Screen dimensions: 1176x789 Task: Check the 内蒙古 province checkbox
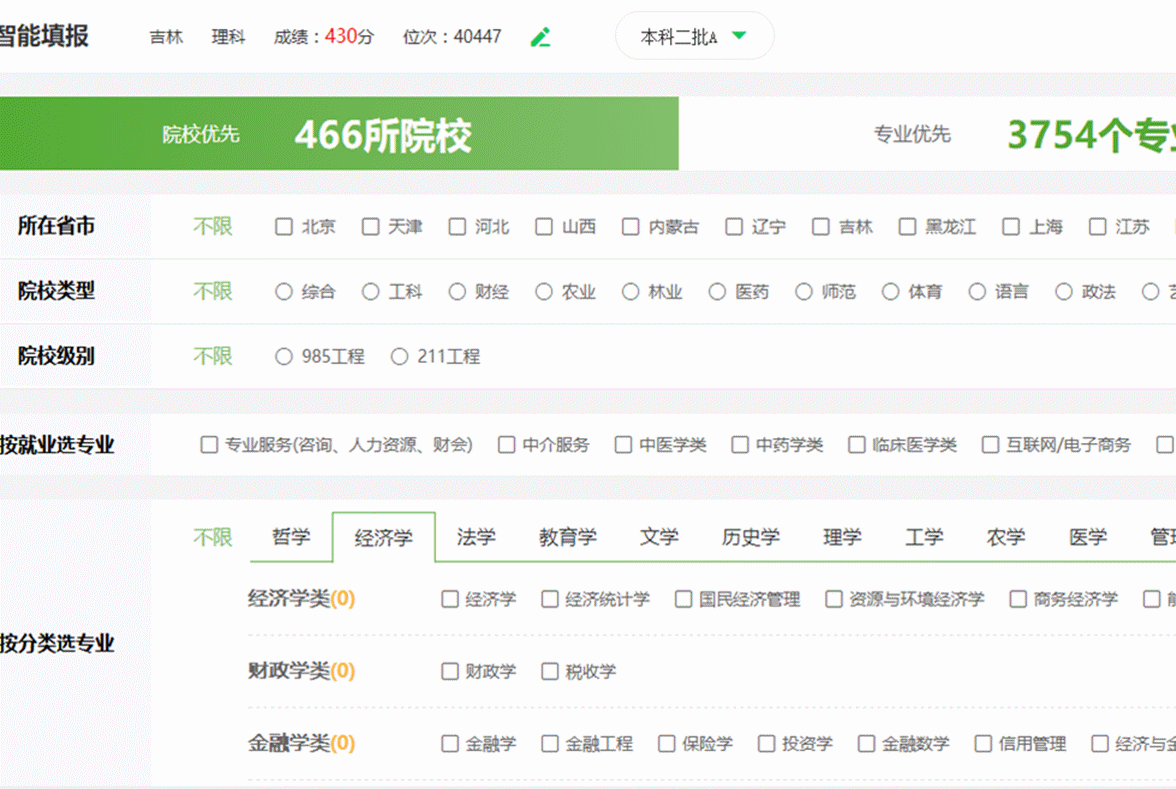click(x=631, y=226)
